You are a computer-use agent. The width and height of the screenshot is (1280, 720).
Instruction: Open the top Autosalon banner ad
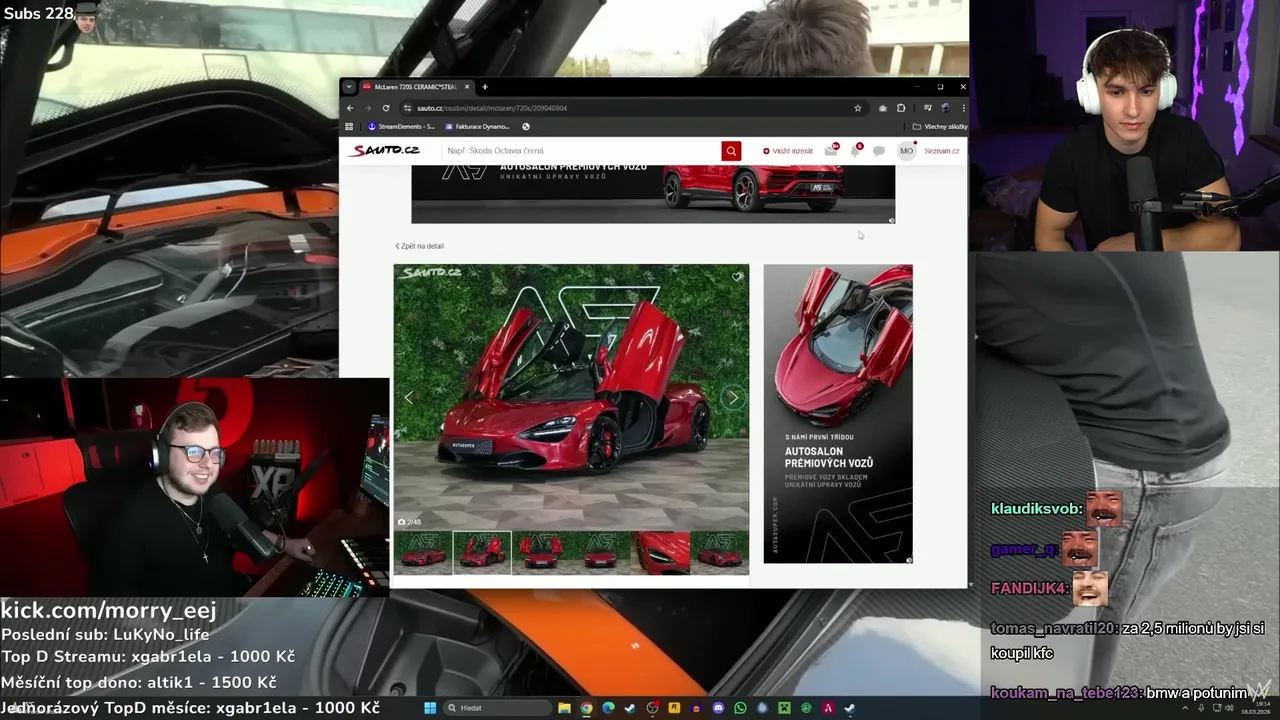[653, 194]
